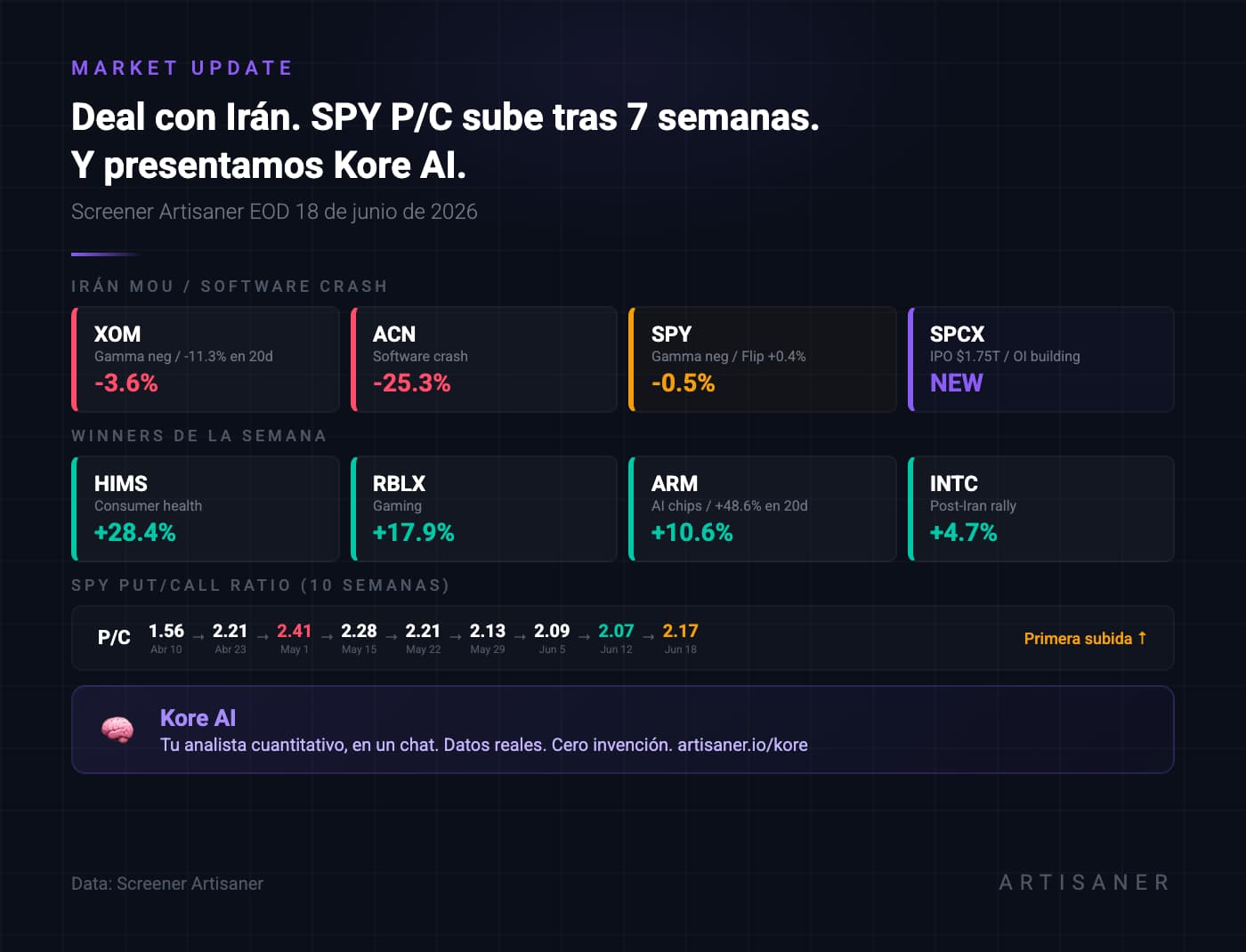Open the HIMS Consumer health card

click(206, 509)
